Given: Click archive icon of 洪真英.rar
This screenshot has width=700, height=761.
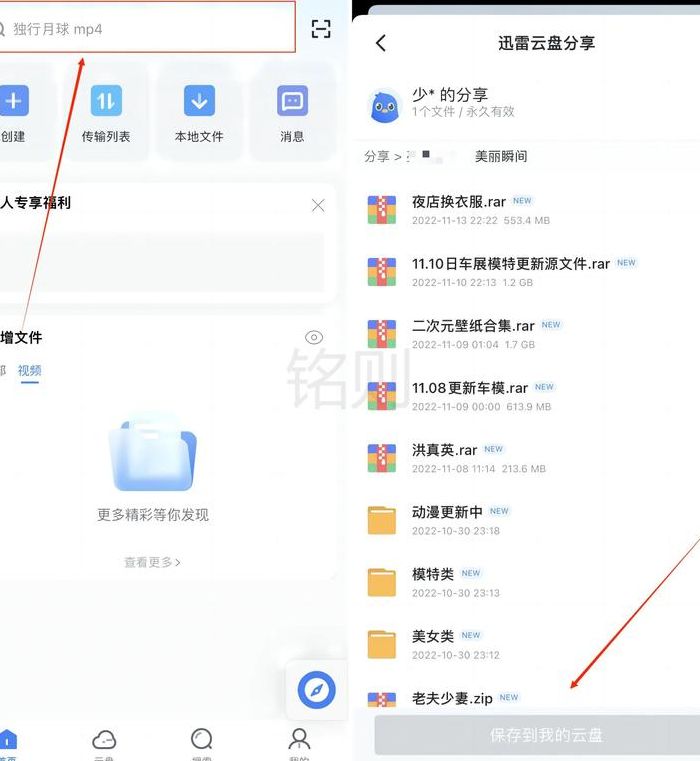Looking at the screenshot, I should (382, 458).
